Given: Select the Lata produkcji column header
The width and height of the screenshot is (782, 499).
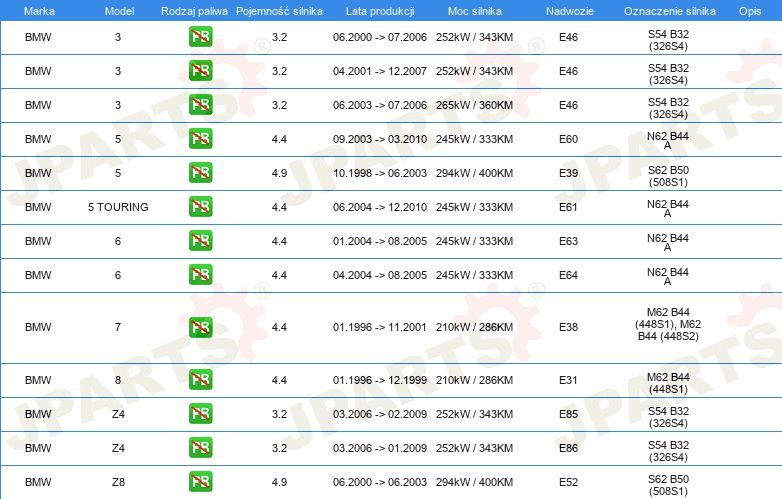Looking at the screenshot, I should click(x=379, y=9).
